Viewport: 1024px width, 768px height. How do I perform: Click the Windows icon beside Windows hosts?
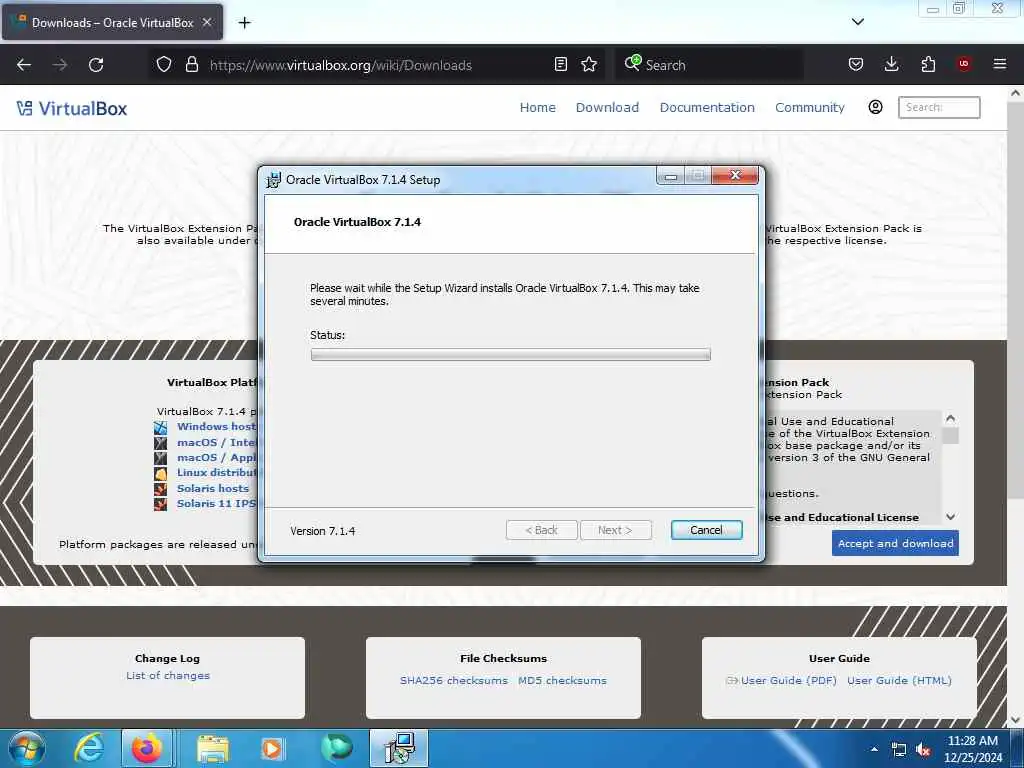(161, 428)
